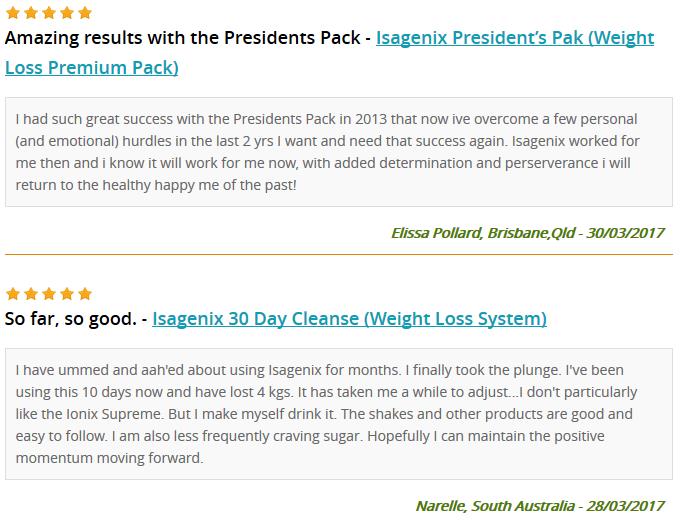
Task: Click the fifth star of the Presidents Pack review
Action: pos(85,13)
